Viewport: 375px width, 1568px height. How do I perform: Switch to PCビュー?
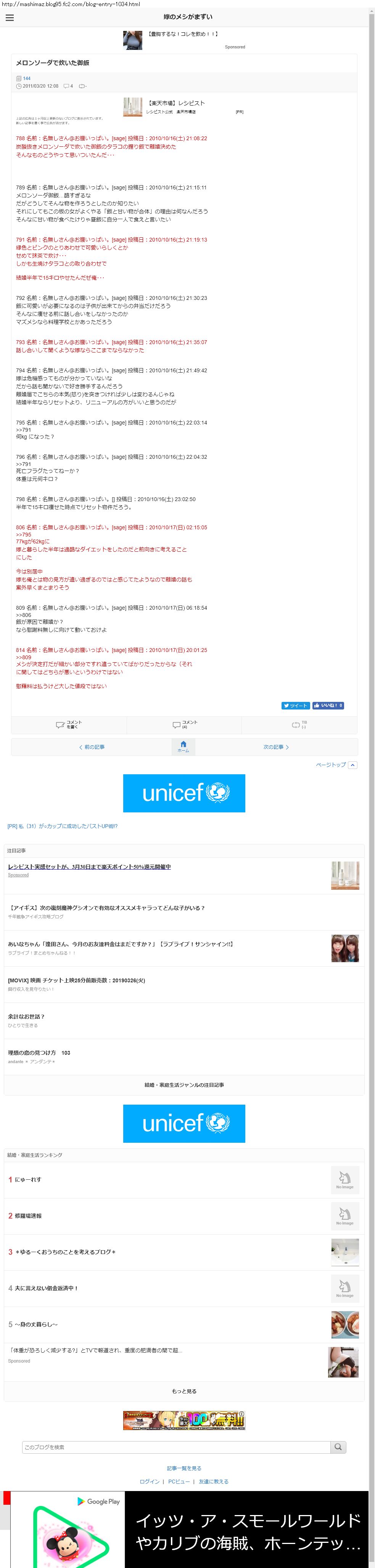179,1482
